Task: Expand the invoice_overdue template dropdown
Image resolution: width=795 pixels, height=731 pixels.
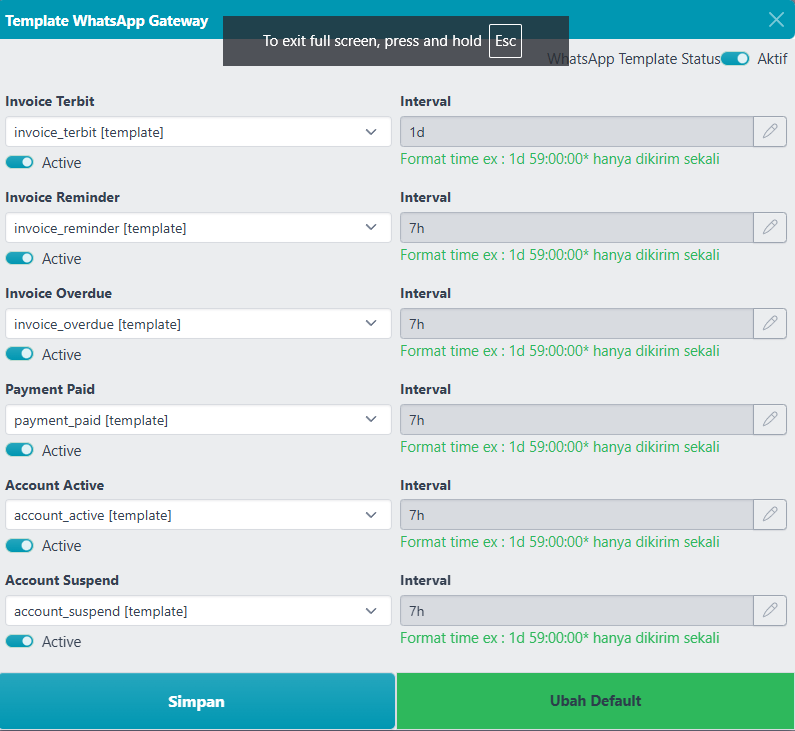Action: (198, 324)
